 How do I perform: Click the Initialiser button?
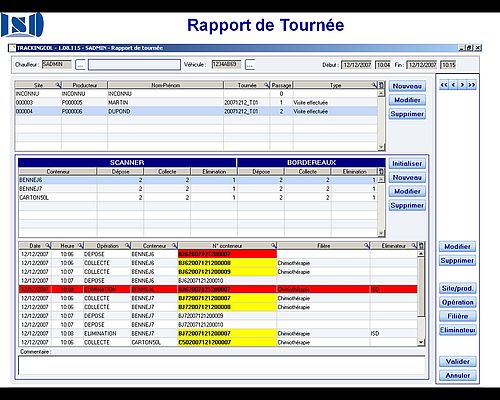pos(407,164)
